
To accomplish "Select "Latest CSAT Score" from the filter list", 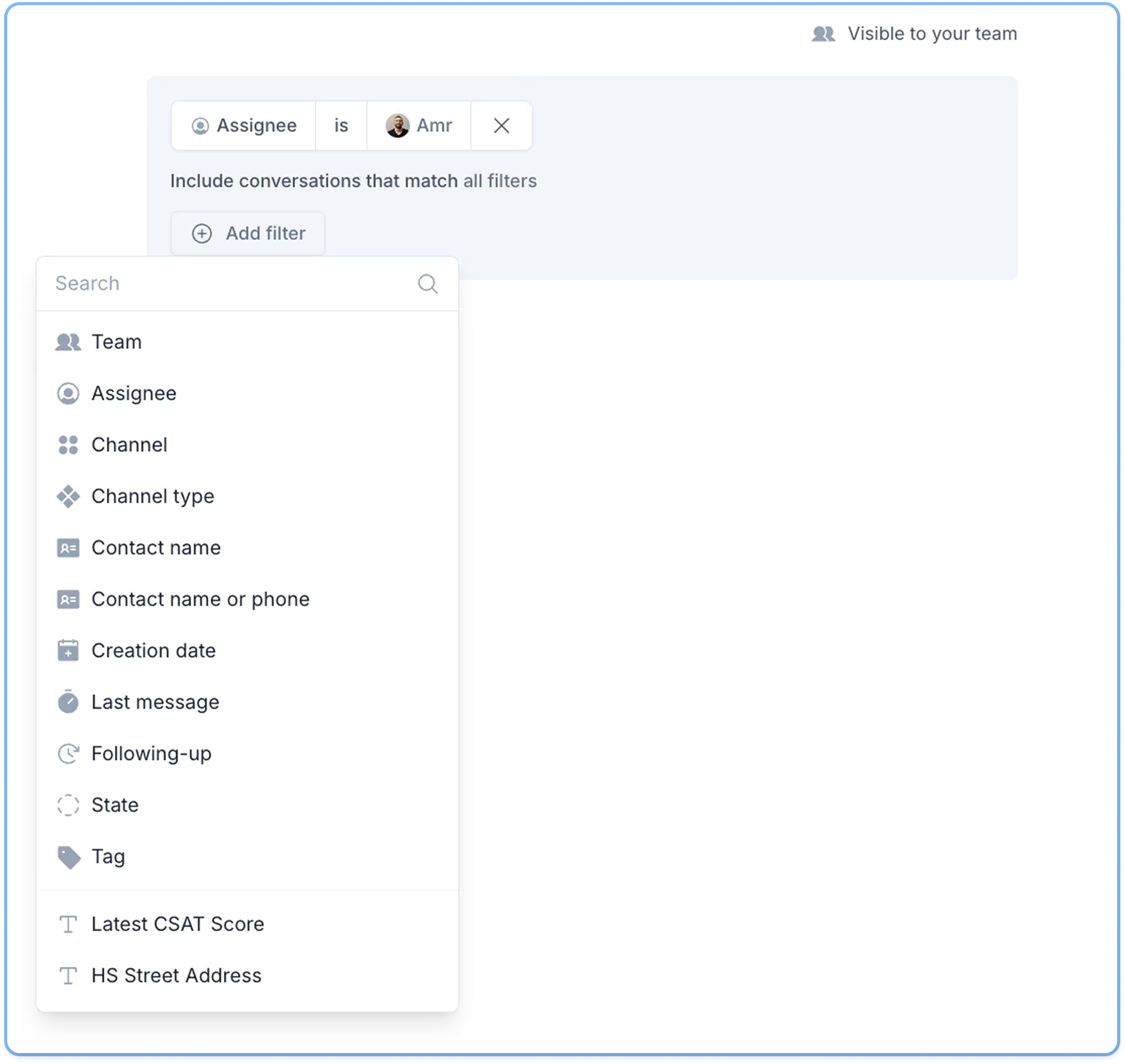I will click(x=178, y=924).
